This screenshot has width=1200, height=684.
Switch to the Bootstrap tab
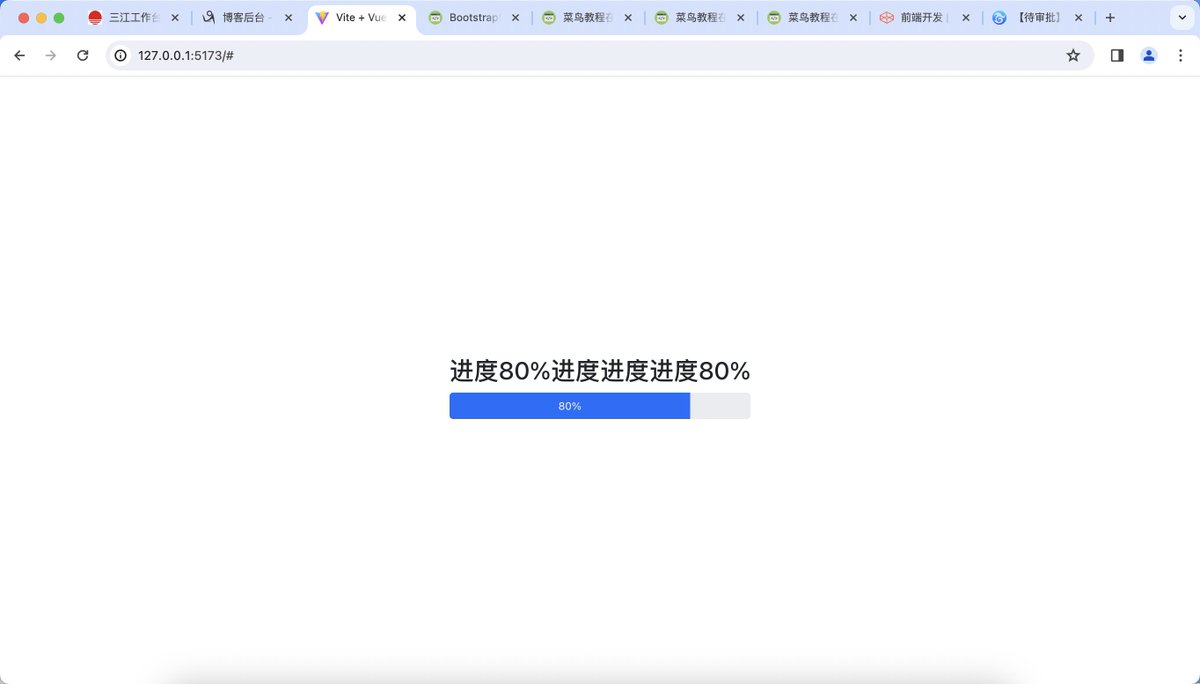pyautogui.click(x=473, y=18)
